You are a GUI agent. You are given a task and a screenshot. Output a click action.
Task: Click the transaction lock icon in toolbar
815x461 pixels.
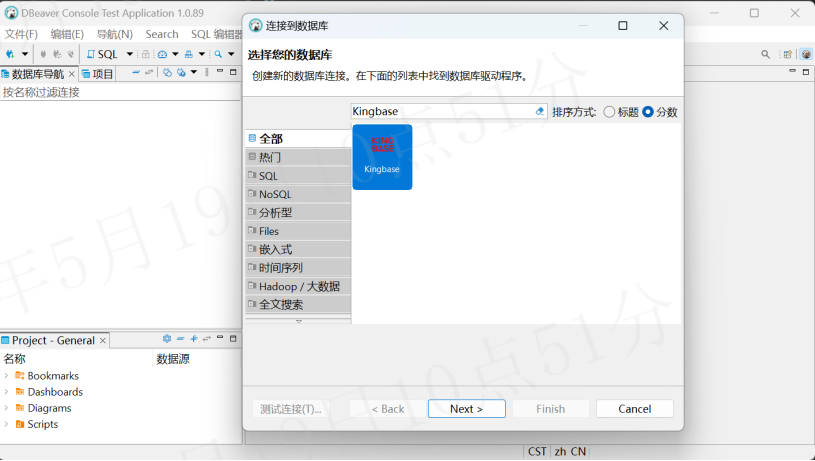click(x=146, y=54)
